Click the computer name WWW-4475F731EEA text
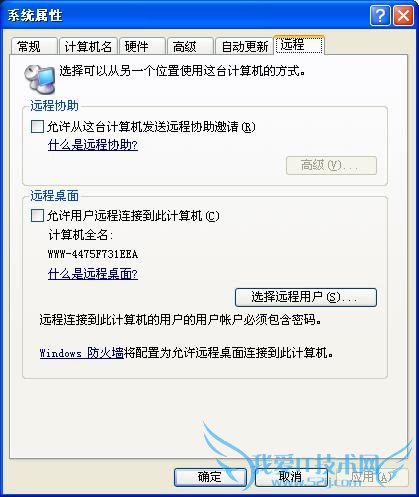Image resolution: width=419 pixels, height=497 pixels. pos(93,254)
